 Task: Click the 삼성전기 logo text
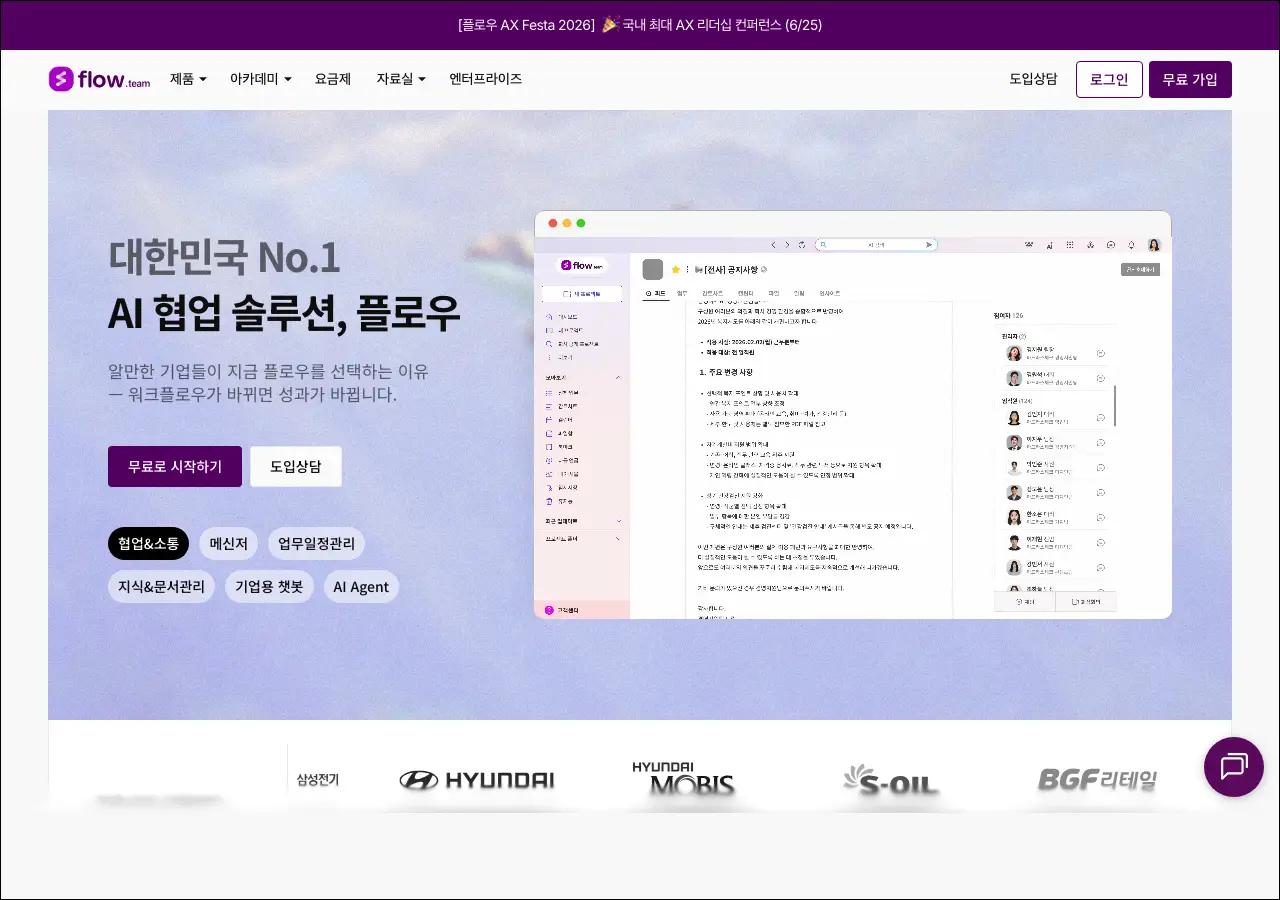coord(318,779)
